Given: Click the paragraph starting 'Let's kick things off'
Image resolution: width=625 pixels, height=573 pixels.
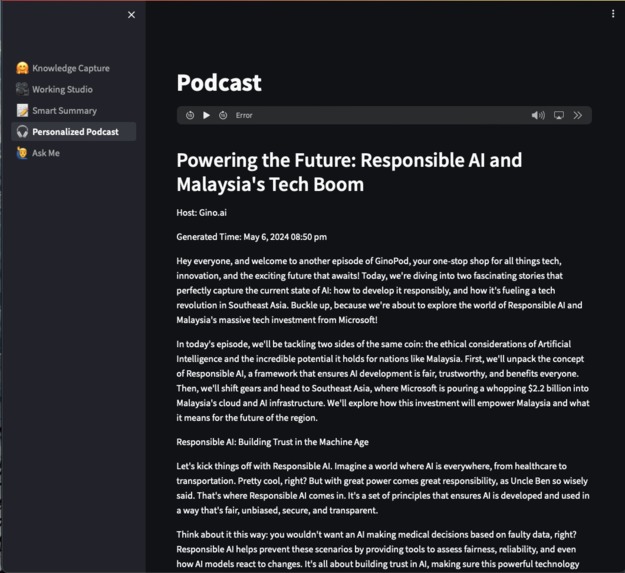Looking at the screenshot, I should [383, 488].
